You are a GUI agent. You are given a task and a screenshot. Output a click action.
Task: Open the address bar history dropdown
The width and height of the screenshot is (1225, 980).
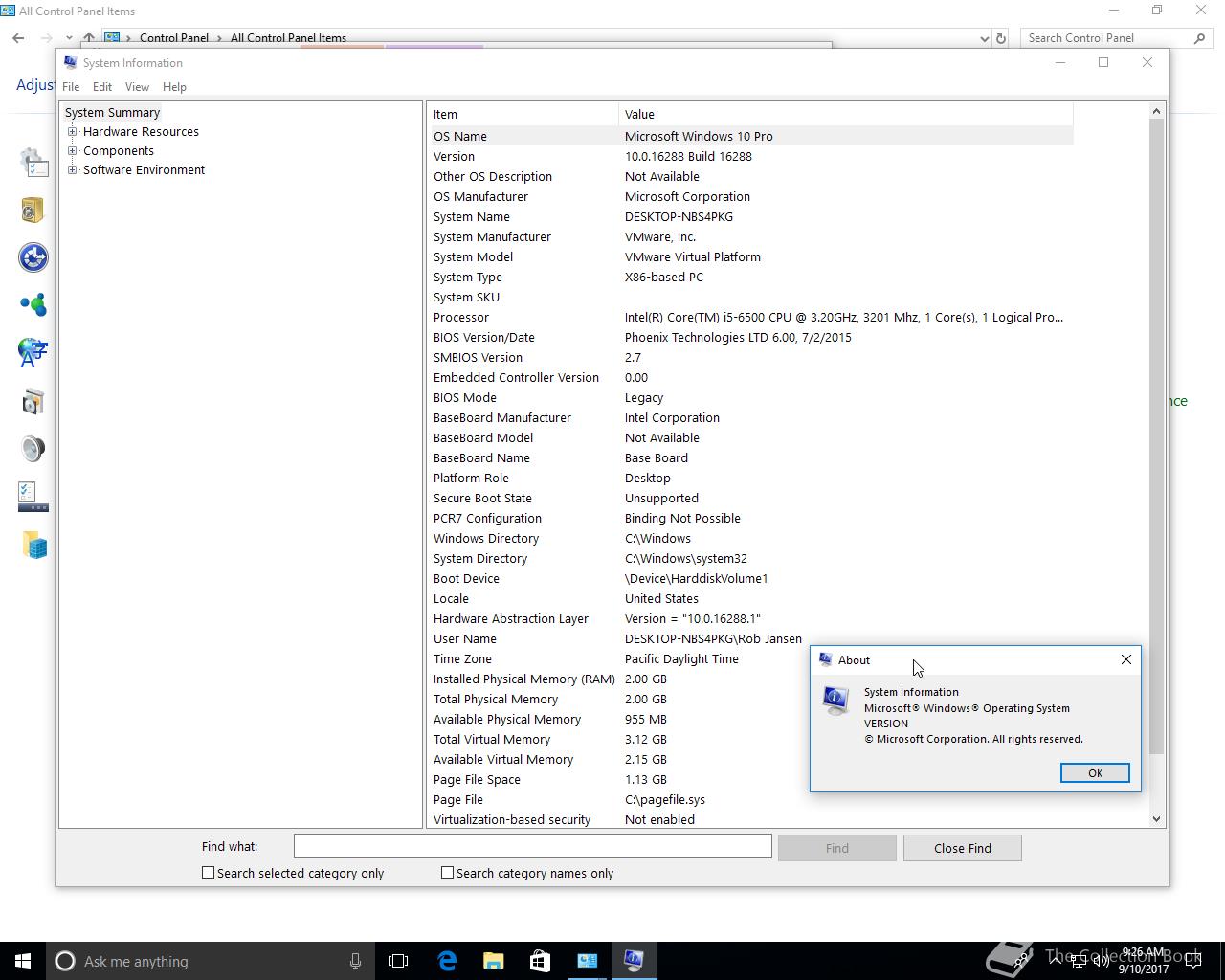tap(984, 38)
